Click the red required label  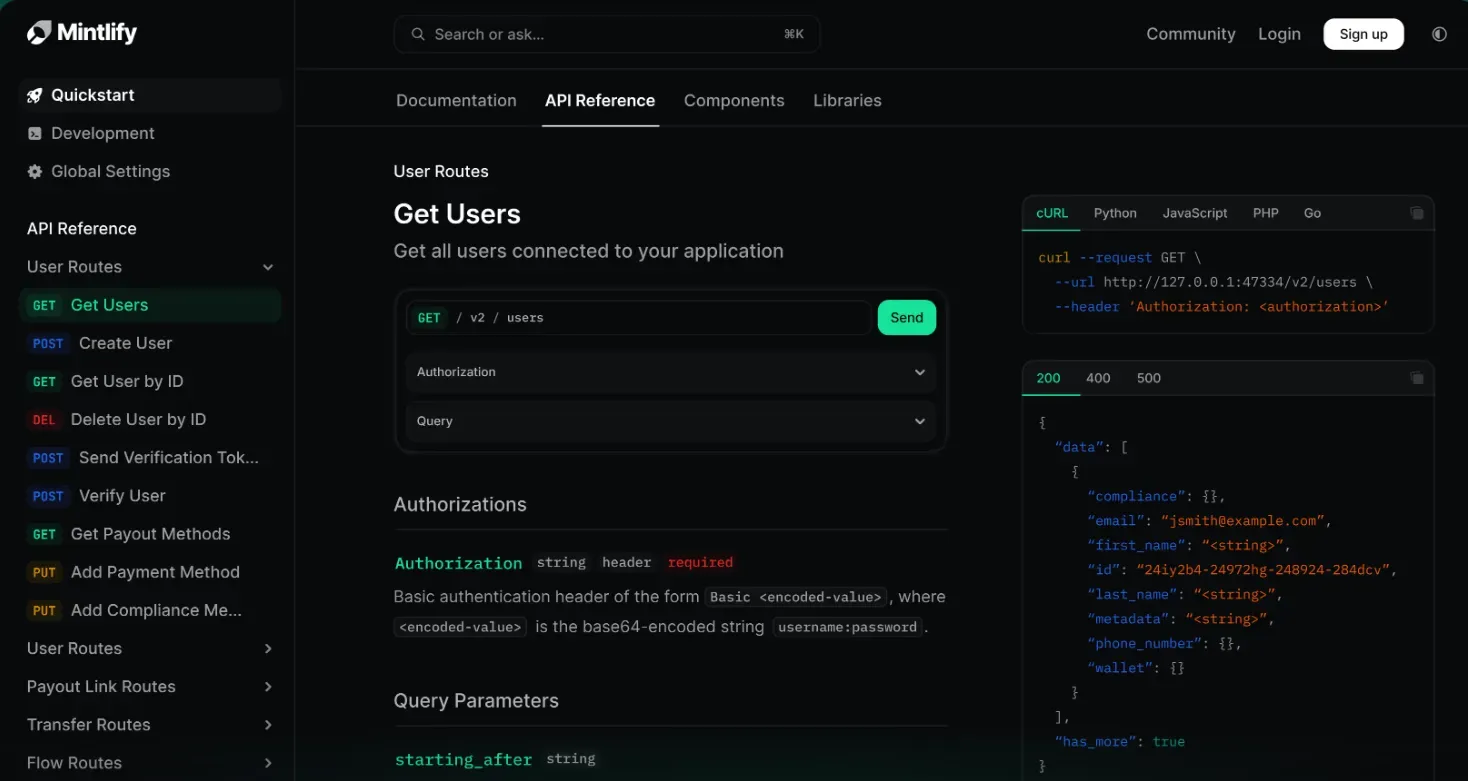(x=700, y=563)
